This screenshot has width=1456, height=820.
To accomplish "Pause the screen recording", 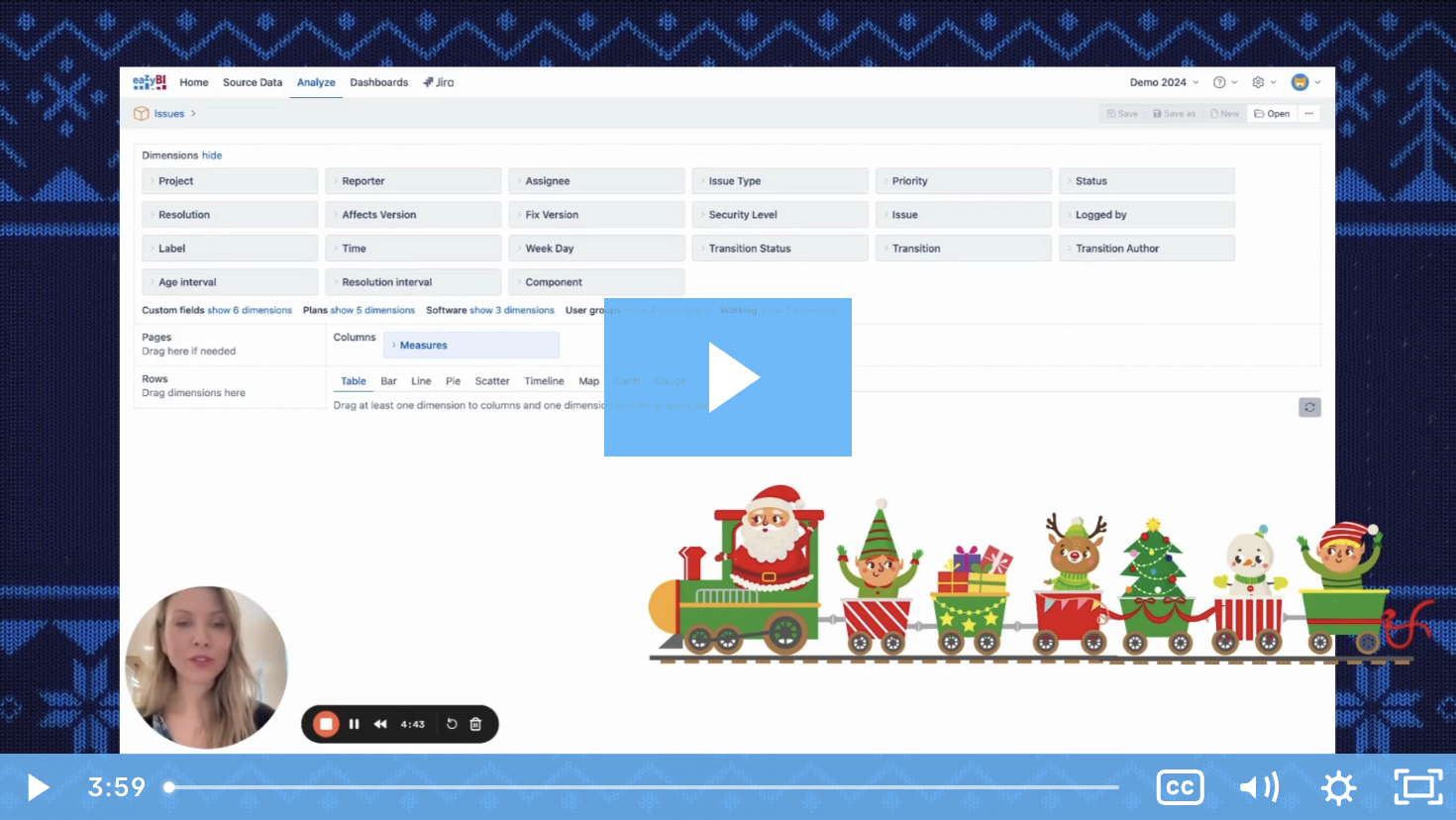I will (354, 724).
